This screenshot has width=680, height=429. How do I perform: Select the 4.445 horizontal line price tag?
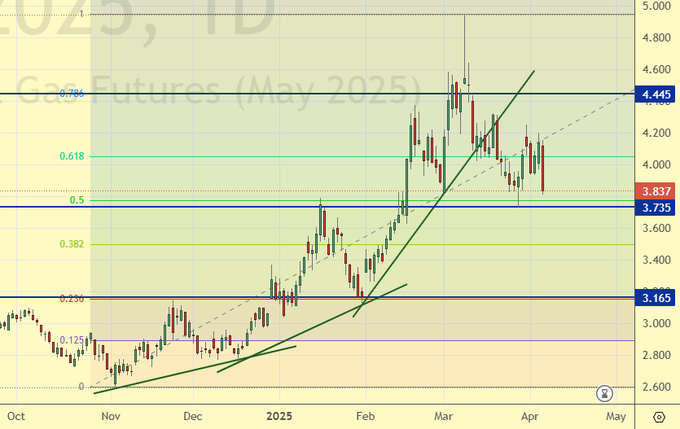pos(657,94)
